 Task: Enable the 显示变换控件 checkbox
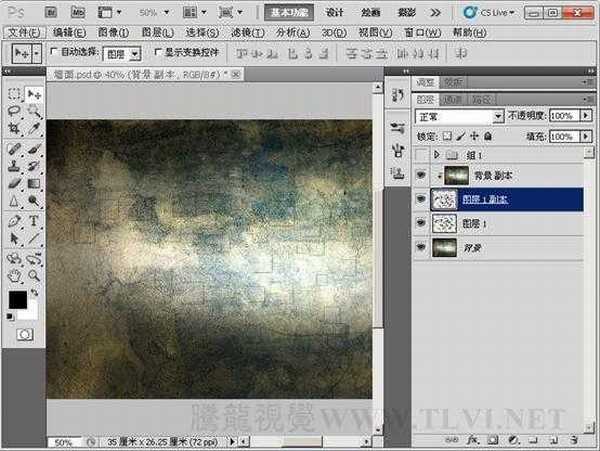pos(158,51)
